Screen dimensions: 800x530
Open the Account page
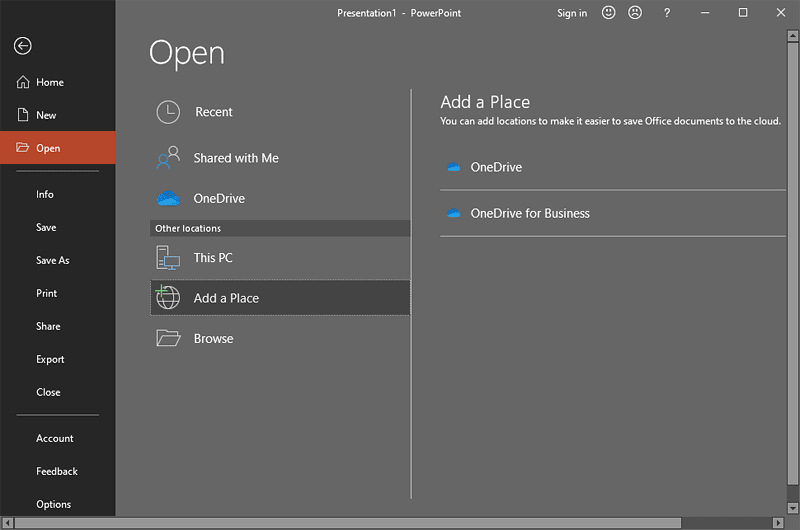(55, 438)
